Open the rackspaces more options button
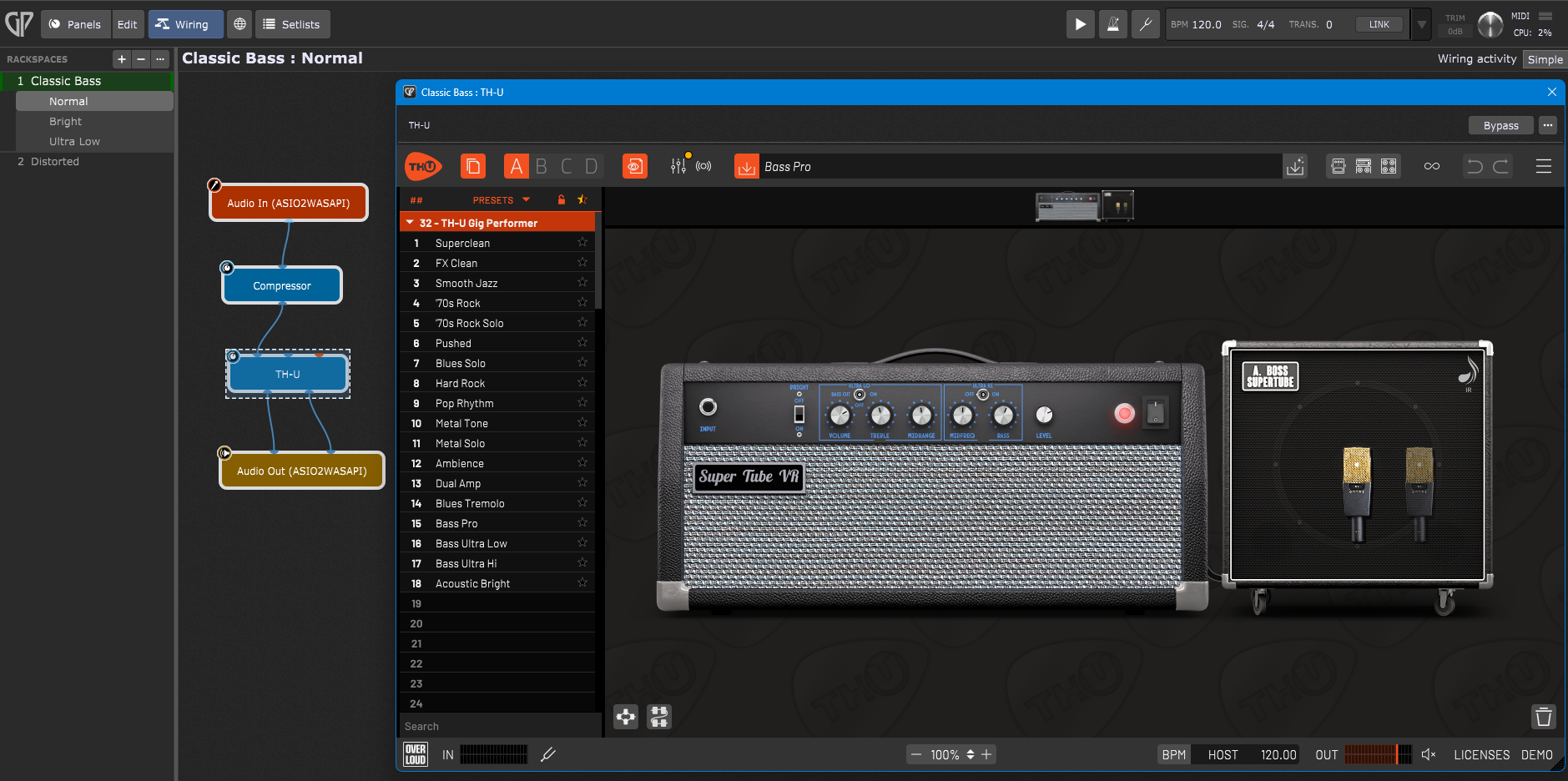The image size is (1568, 781). [160, 59]
